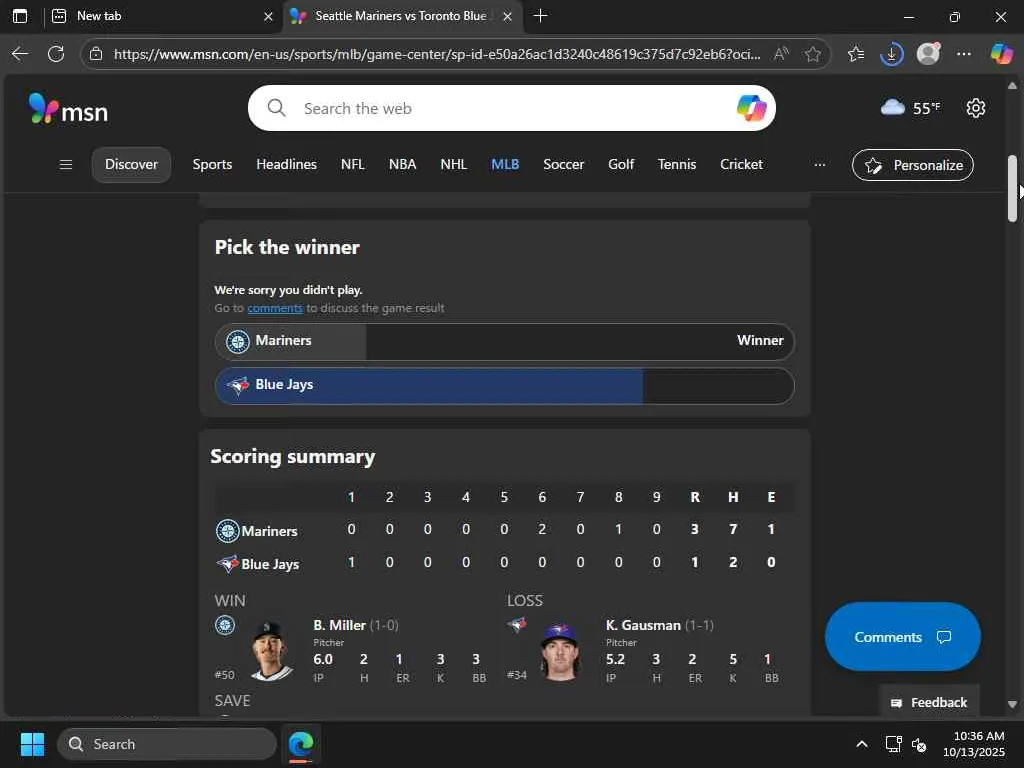
Task: Click the taskbar Search box
Action: 167,744
